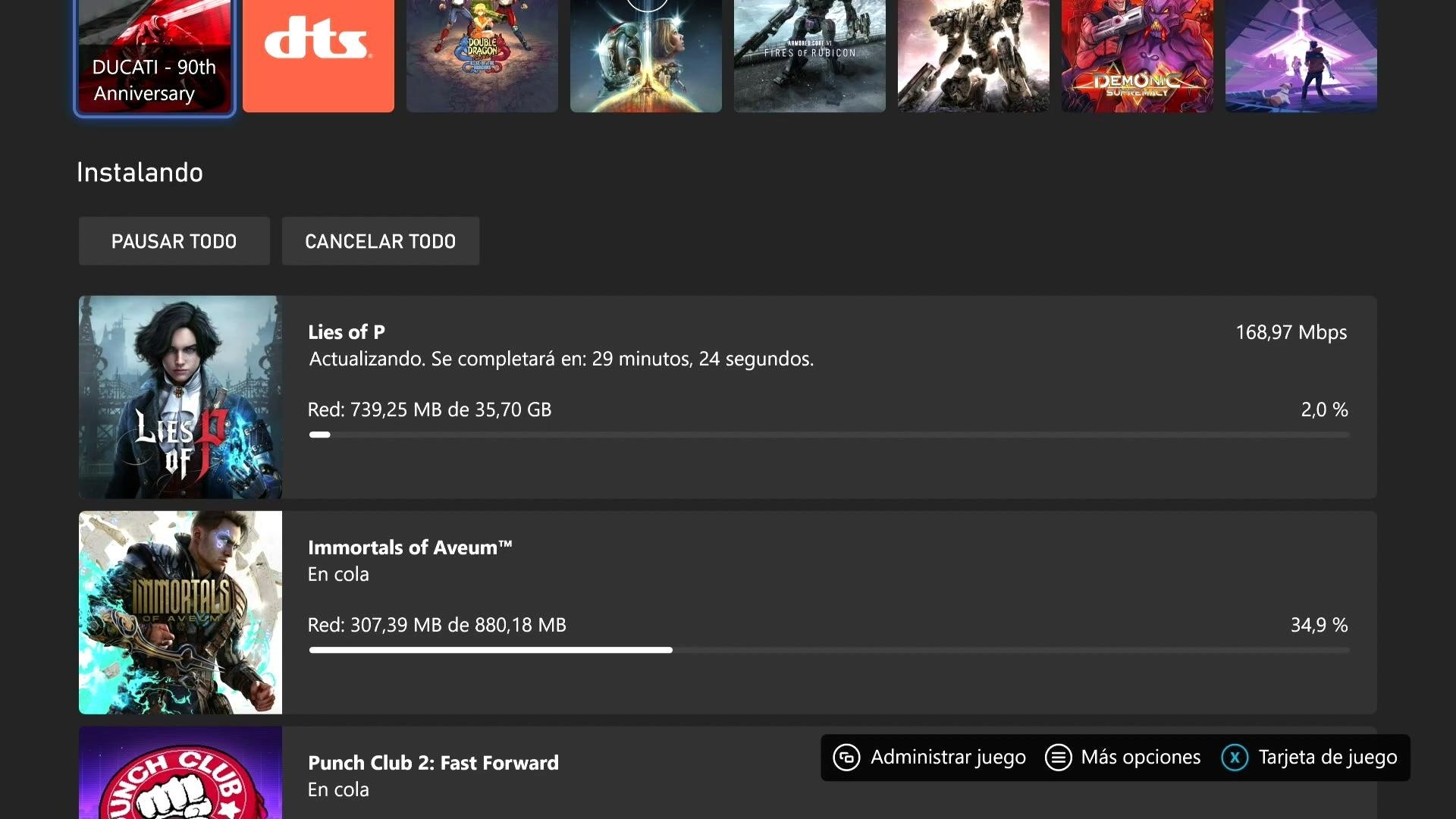Select the white mech Armored Core tile
1456x819 pixels.
974,56
